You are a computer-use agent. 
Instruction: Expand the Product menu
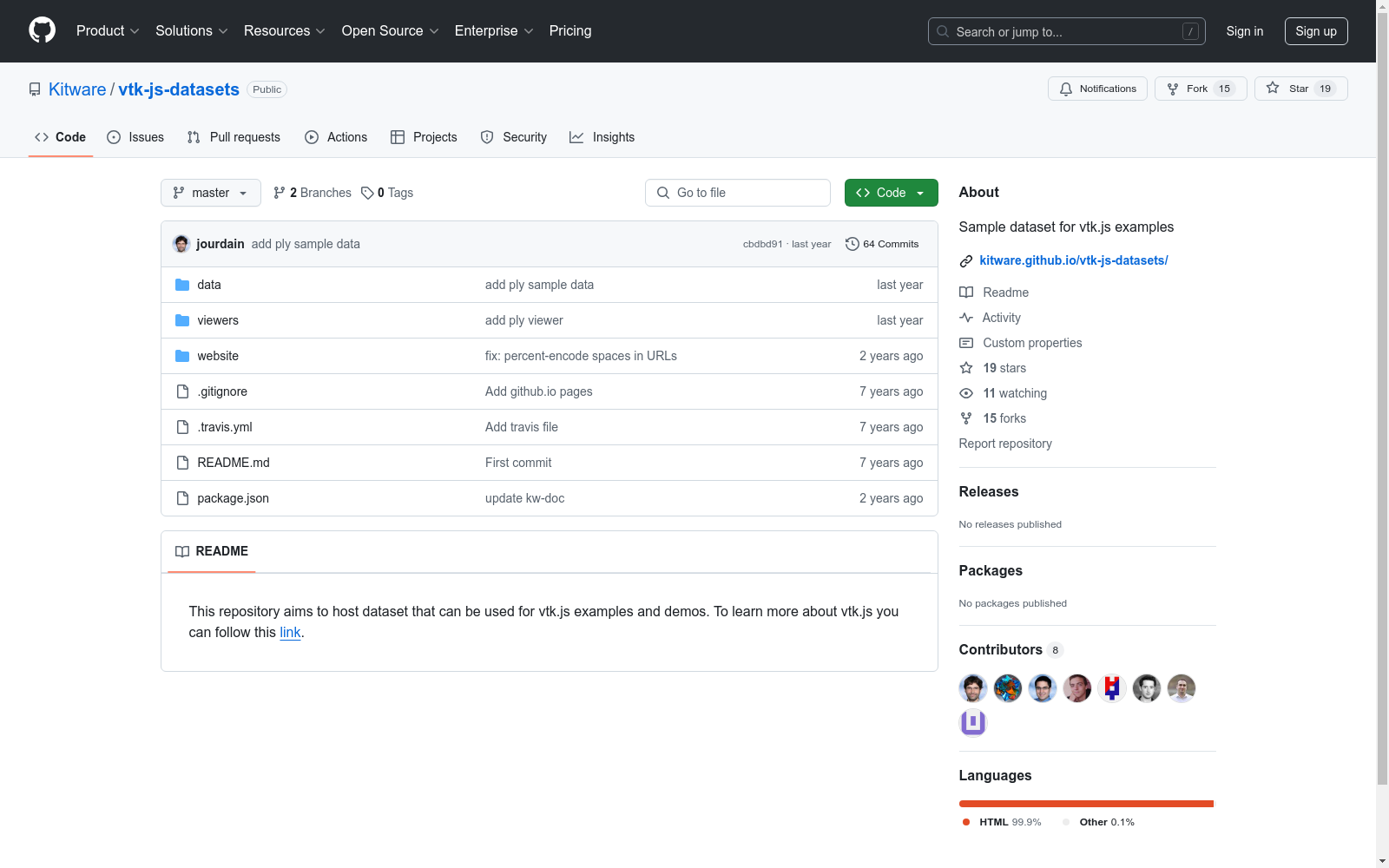pyautogui.click(x=108, y=30)
